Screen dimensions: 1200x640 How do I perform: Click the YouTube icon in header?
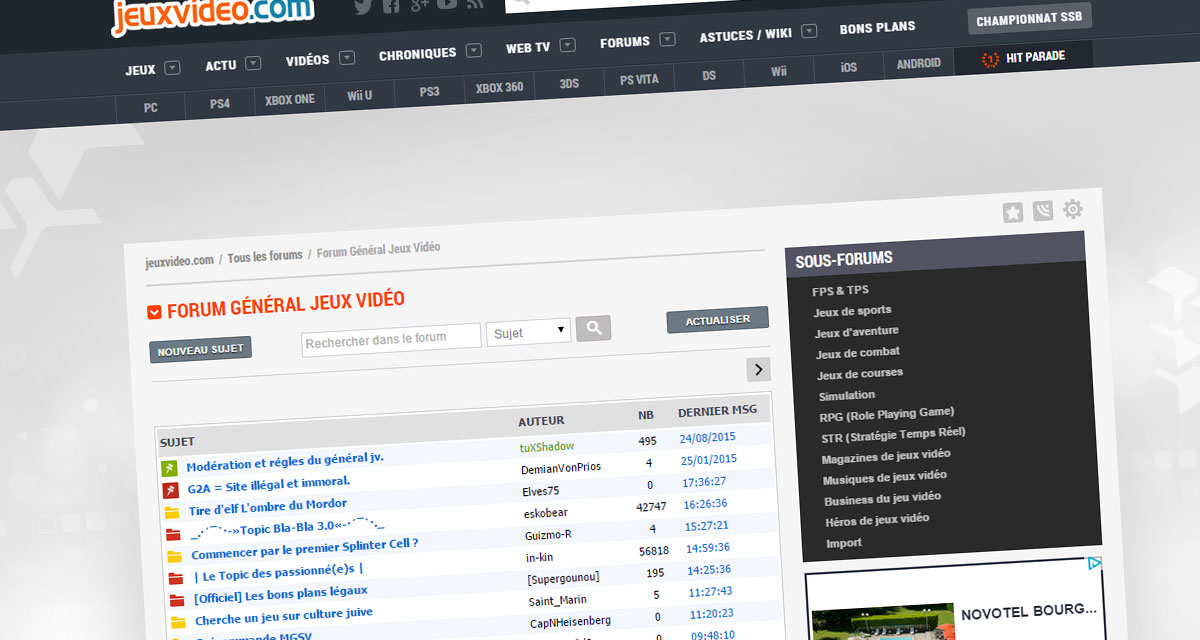447,4
